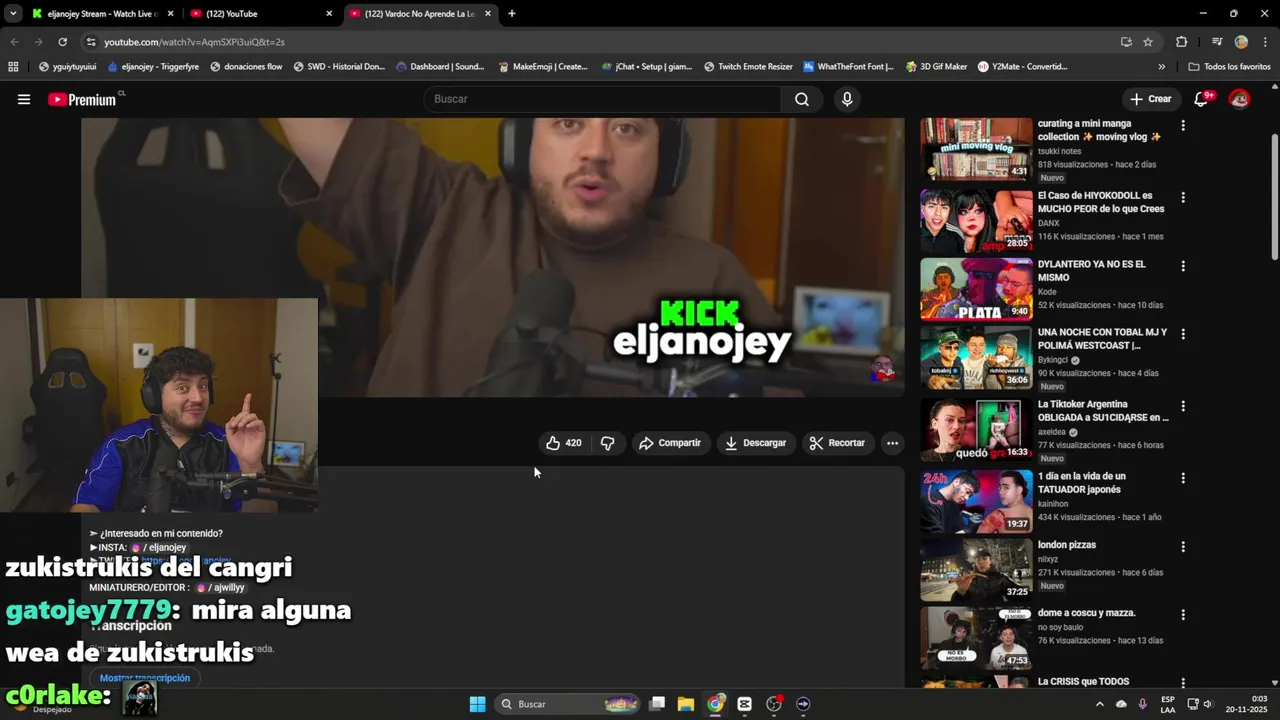Show more bookmarks chevron
1280x720 pixels.
point(1161,67)
